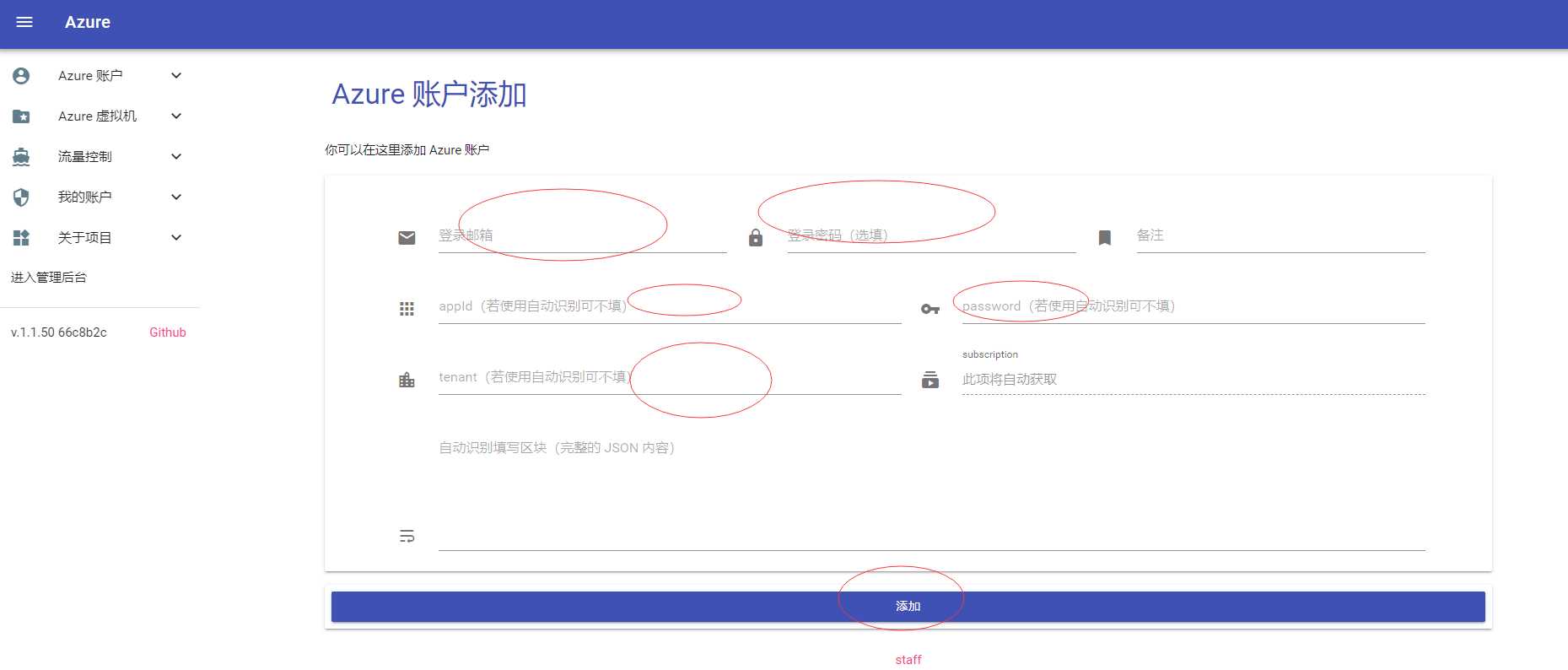Click the Azure 账户添加 page heading

[429, 95]
